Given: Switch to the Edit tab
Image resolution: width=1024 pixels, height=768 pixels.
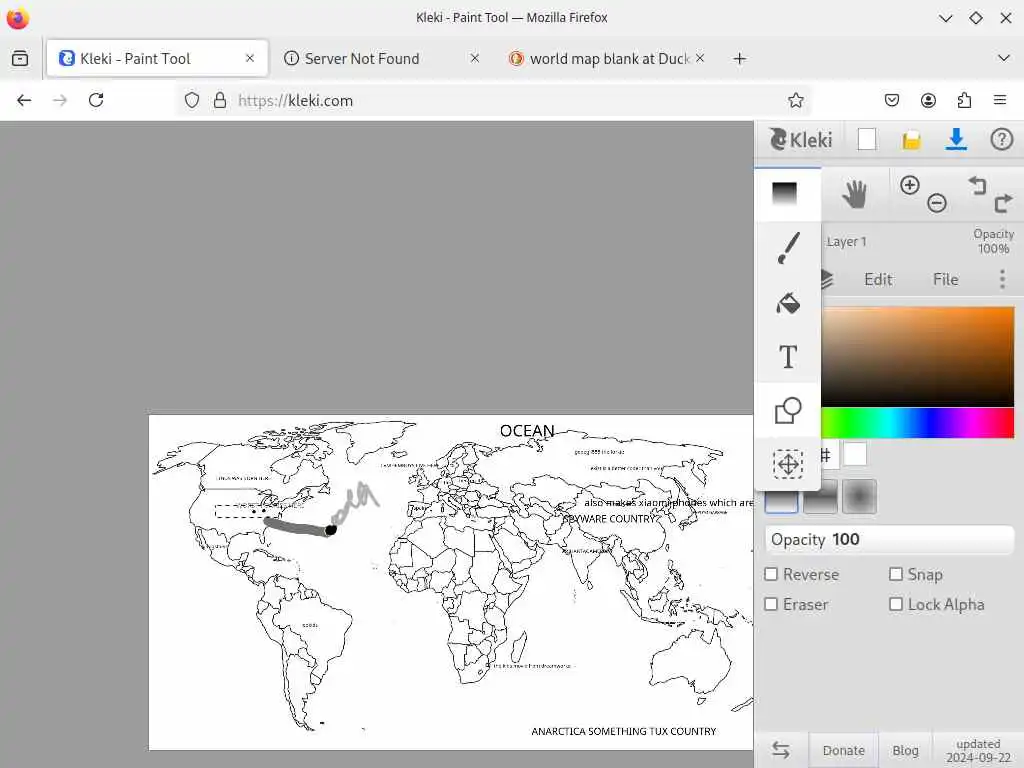Looking at the screenshot, I should point(878,280).
